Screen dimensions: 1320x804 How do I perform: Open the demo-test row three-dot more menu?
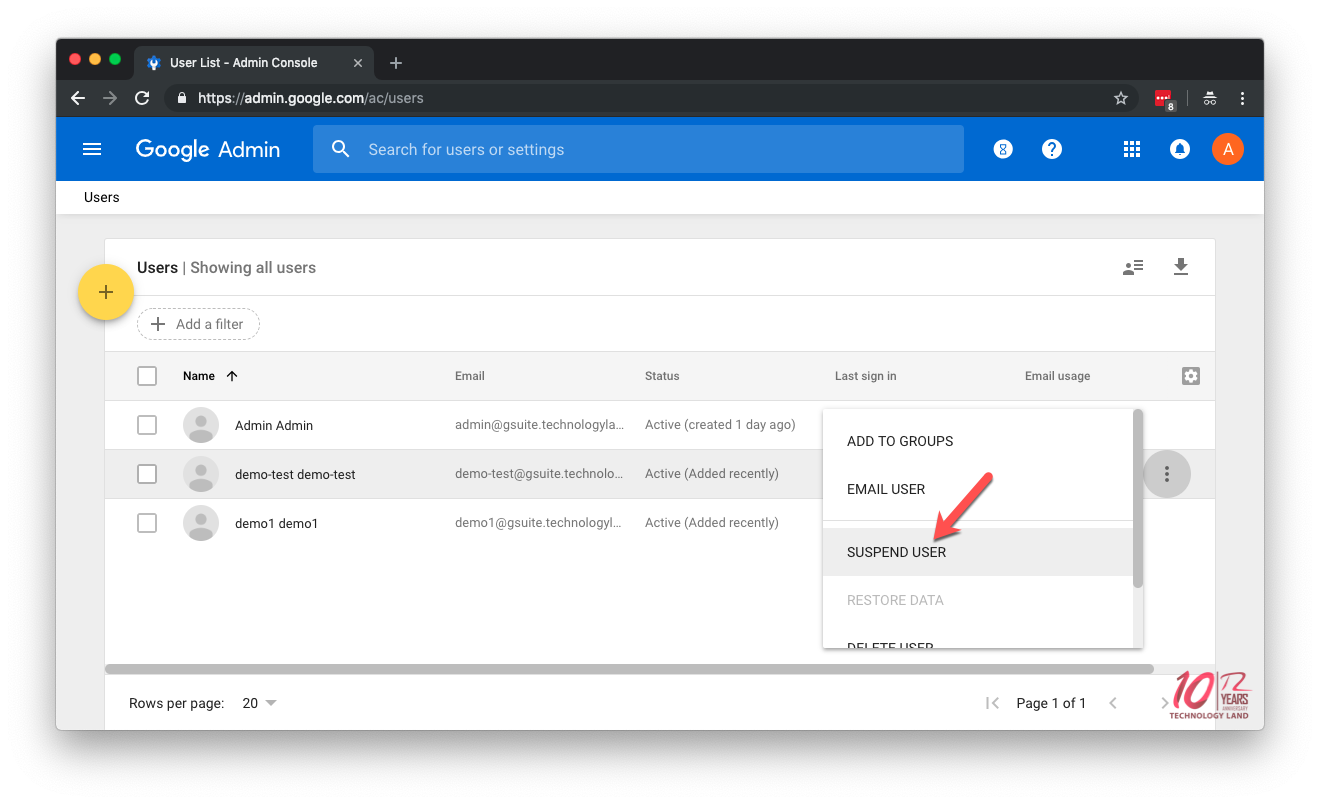[1166, 474]
